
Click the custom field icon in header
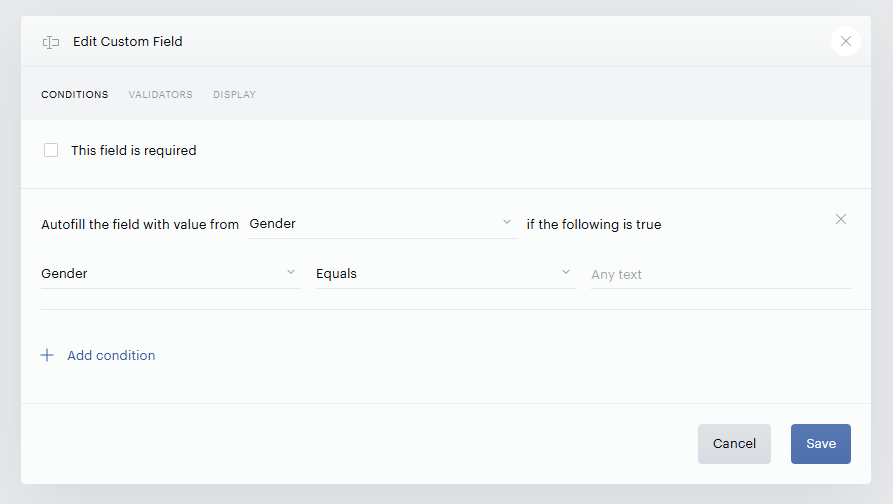51,42
